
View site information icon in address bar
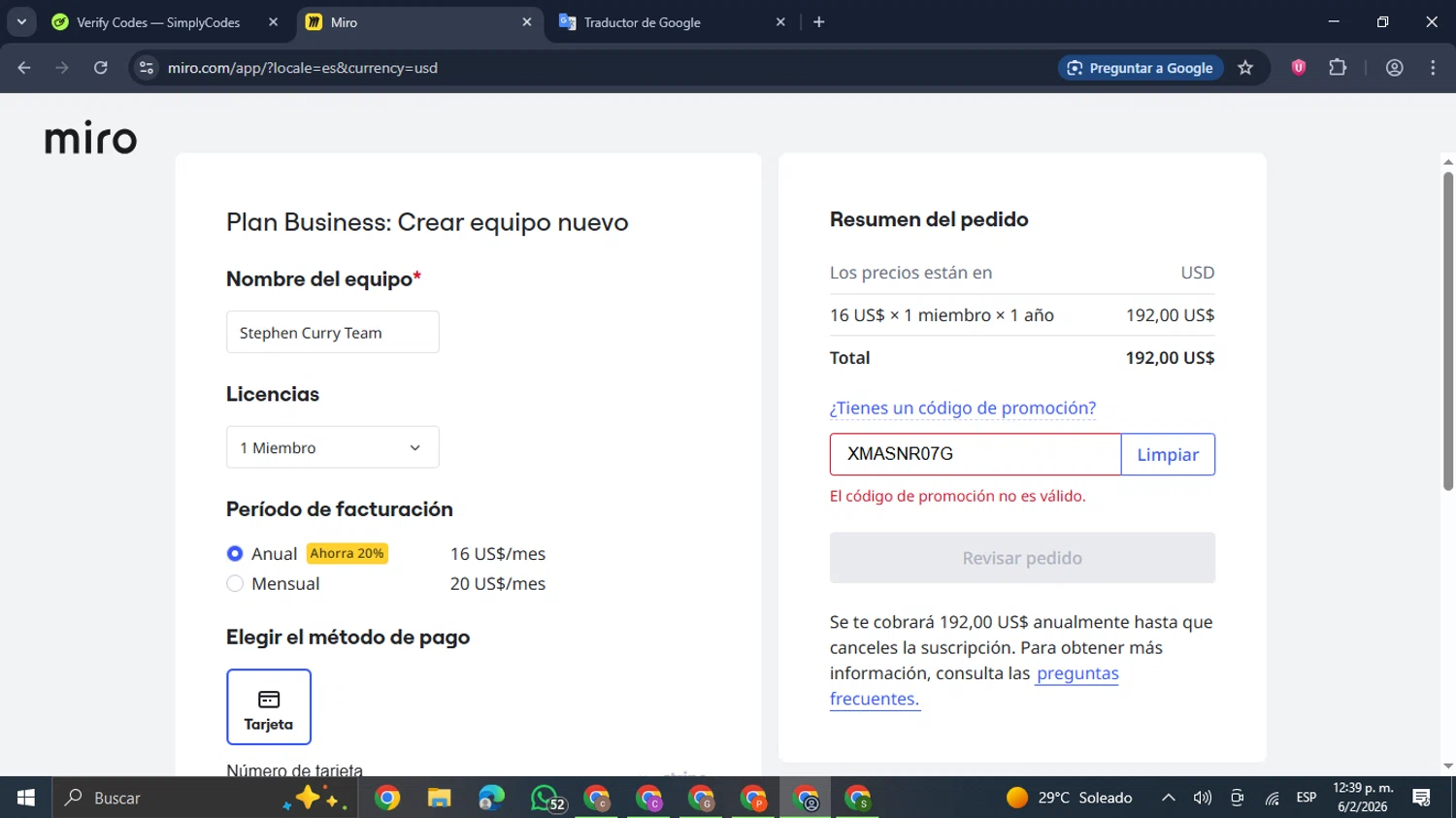(147, 68)
